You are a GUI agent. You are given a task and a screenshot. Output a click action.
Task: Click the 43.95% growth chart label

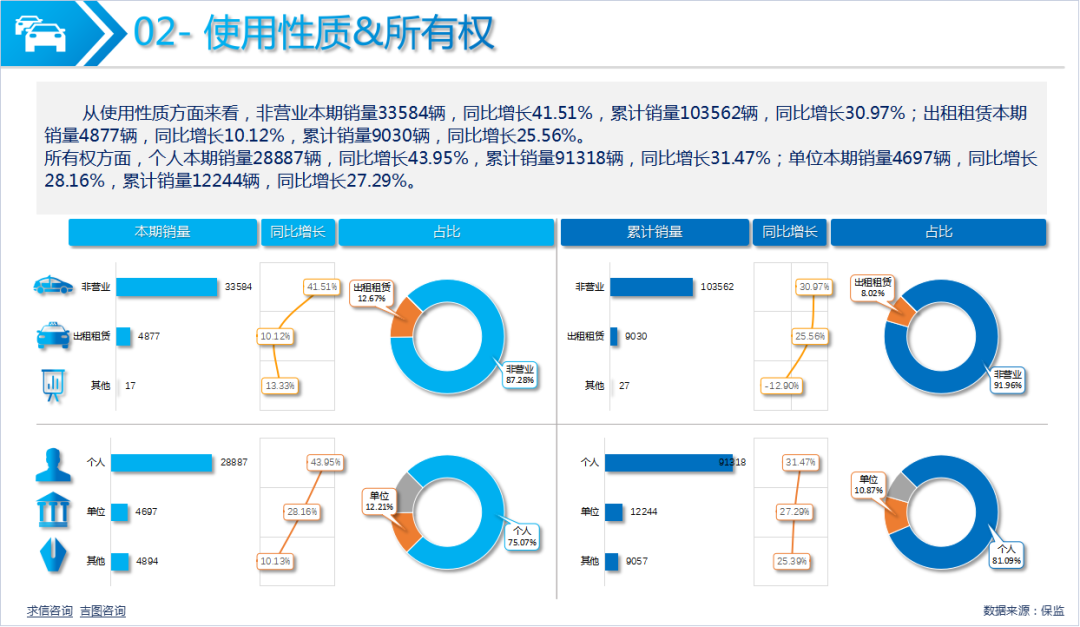tap(325, 462)
